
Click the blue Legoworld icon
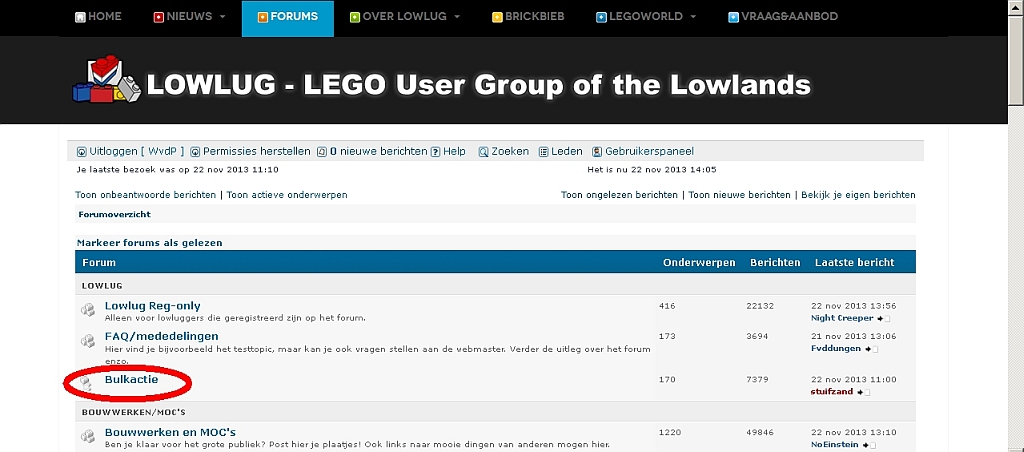pyautogui.click(x=601, y=18)
